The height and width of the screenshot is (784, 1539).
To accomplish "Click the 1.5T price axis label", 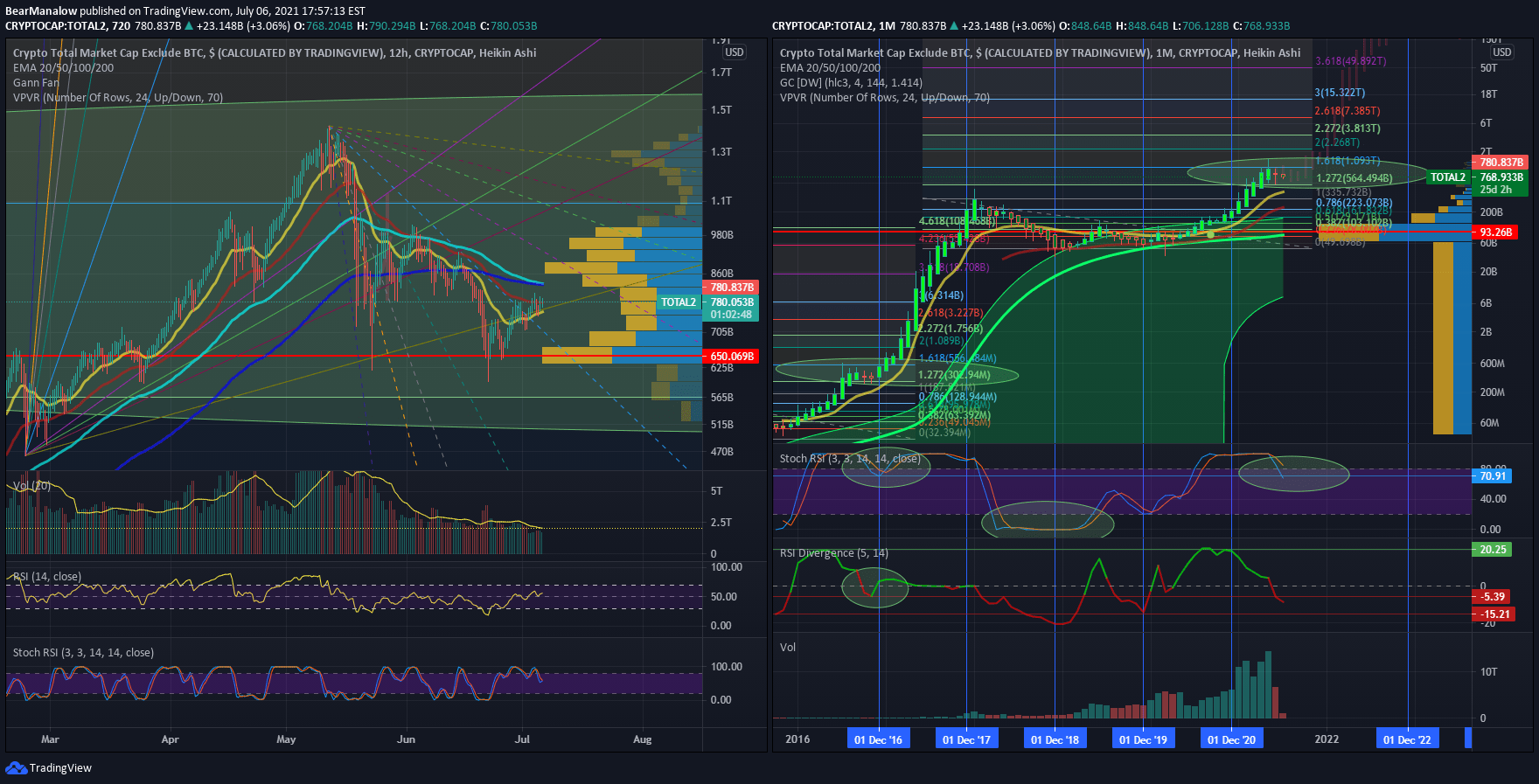I will point(721,110).
